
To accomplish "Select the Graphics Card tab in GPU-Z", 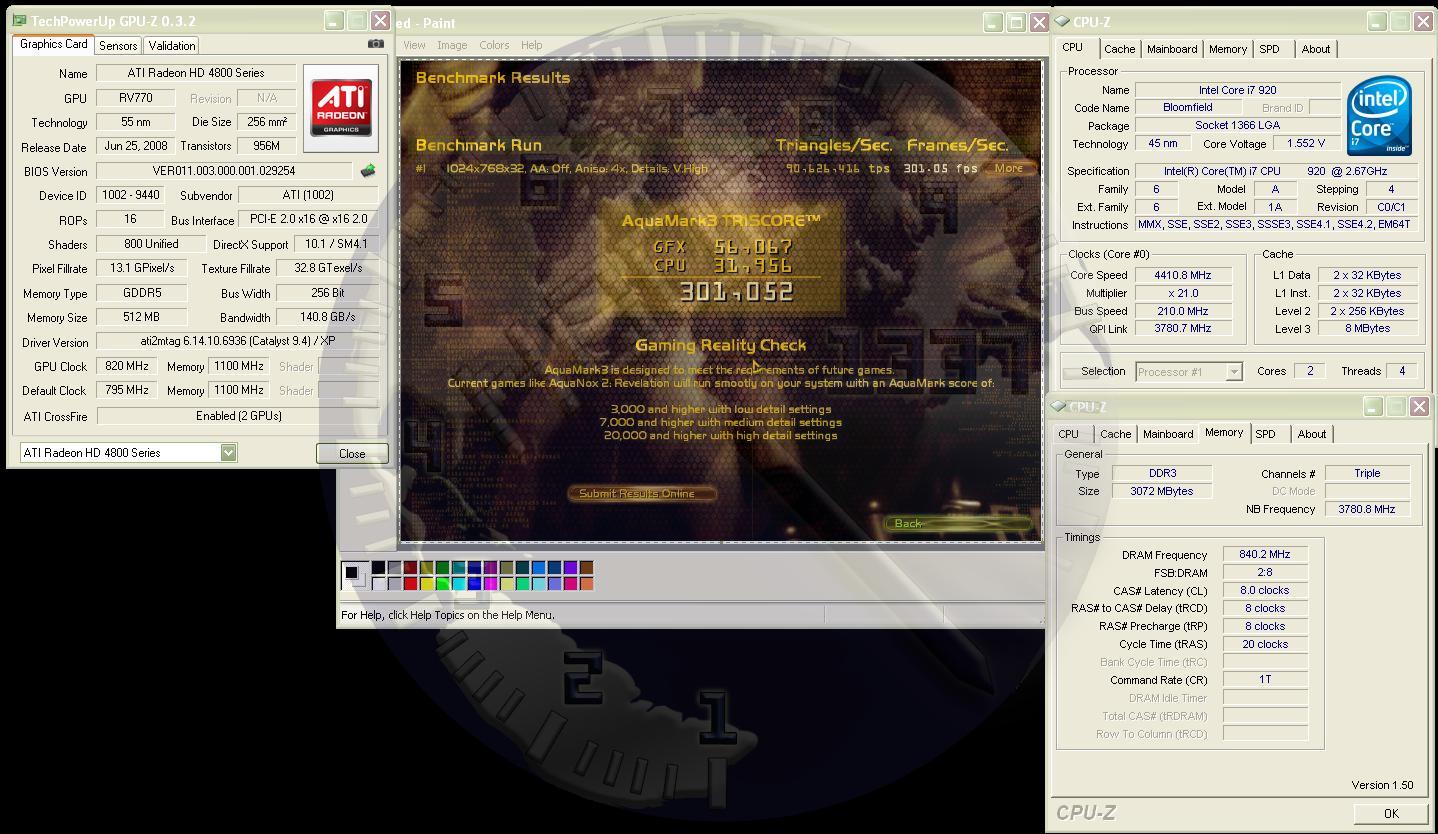I will pyautogui.click(x=54, y=44).
